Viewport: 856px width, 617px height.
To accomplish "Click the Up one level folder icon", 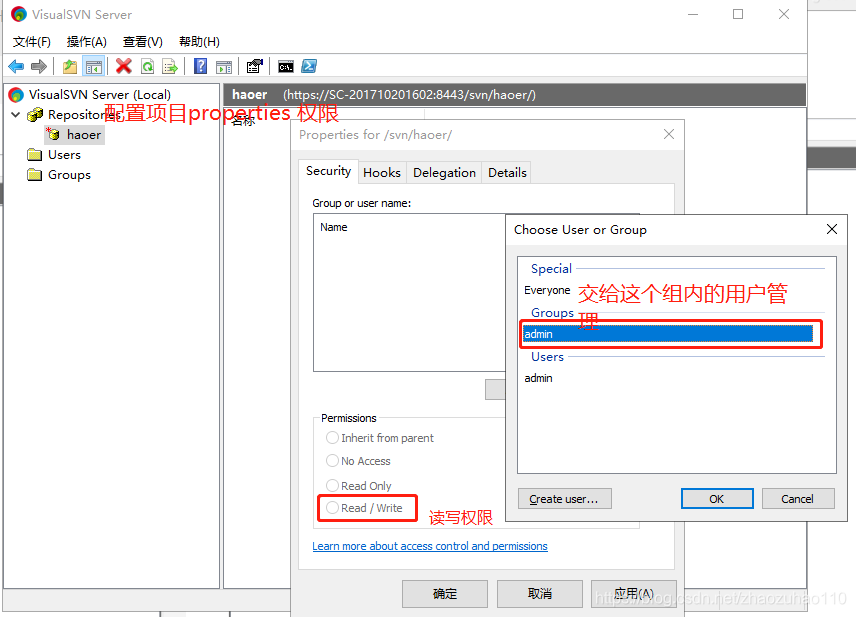I will (x=70, y=67).
